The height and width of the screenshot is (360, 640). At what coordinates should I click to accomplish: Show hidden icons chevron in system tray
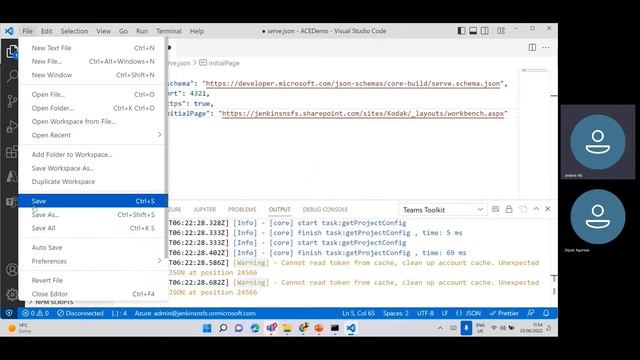(440, 328)
